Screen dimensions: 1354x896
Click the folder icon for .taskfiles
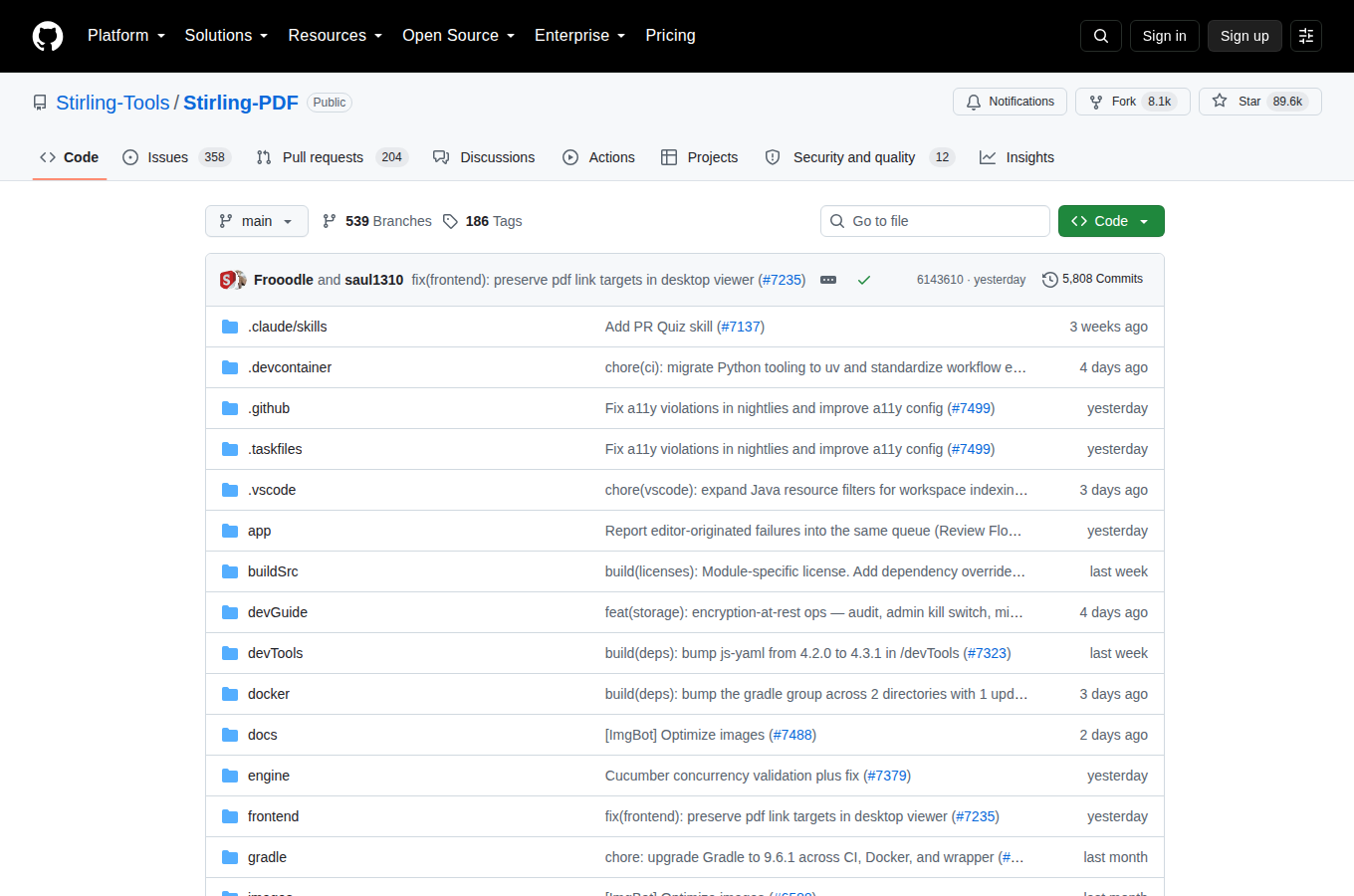(230, 449)
